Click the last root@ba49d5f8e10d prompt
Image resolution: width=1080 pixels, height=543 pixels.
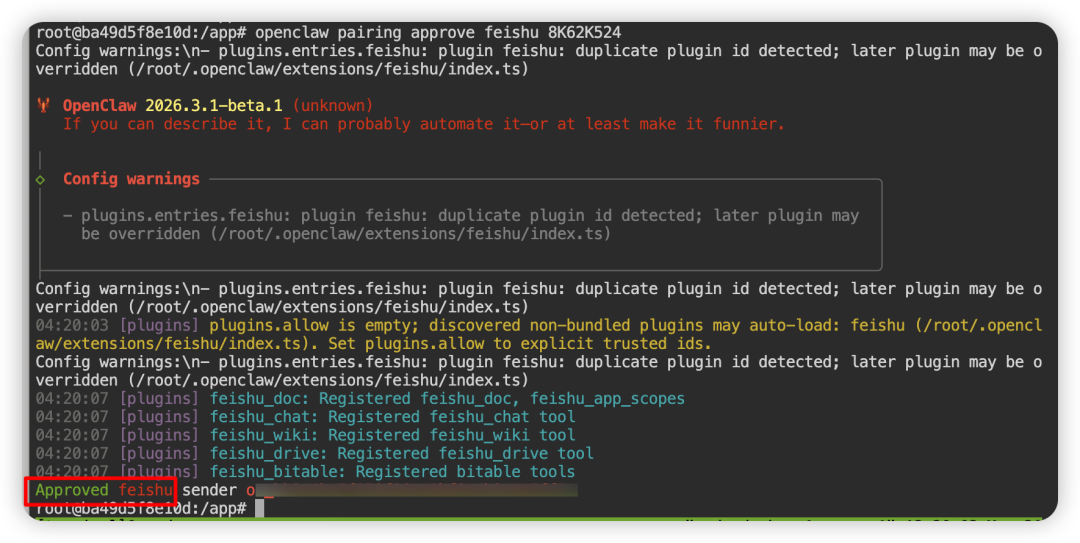140,508
